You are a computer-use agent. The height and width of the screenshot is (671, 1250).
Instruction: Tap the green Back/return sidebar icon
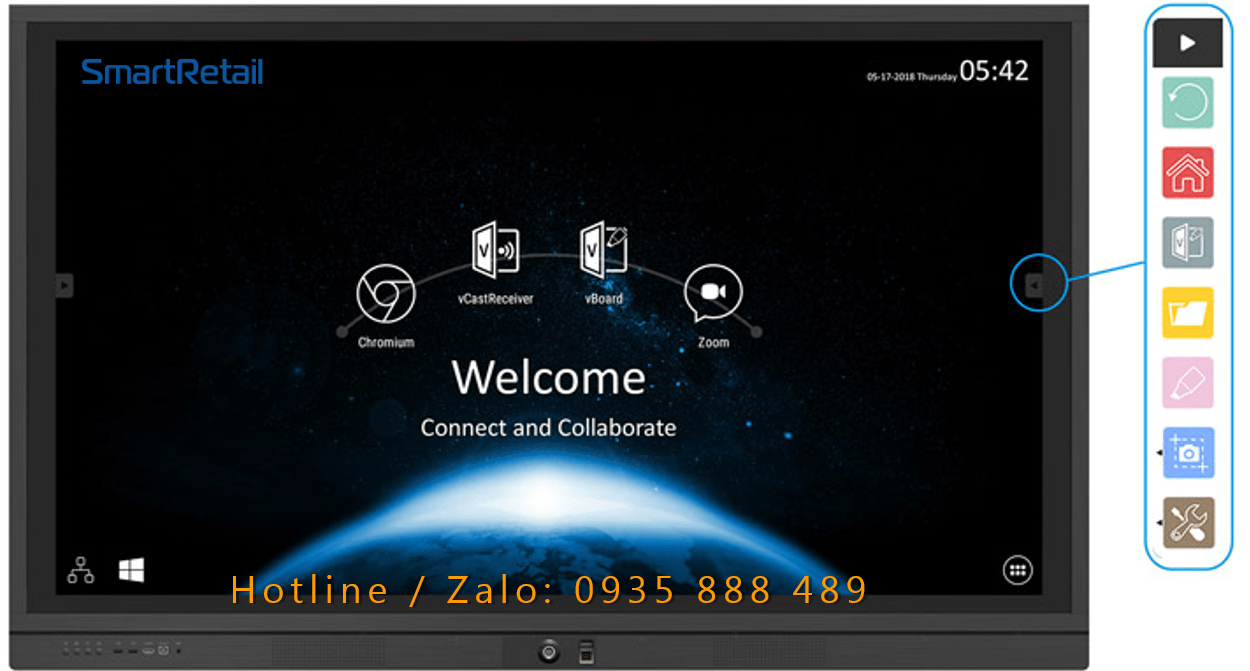click(x=1188, y=102)
